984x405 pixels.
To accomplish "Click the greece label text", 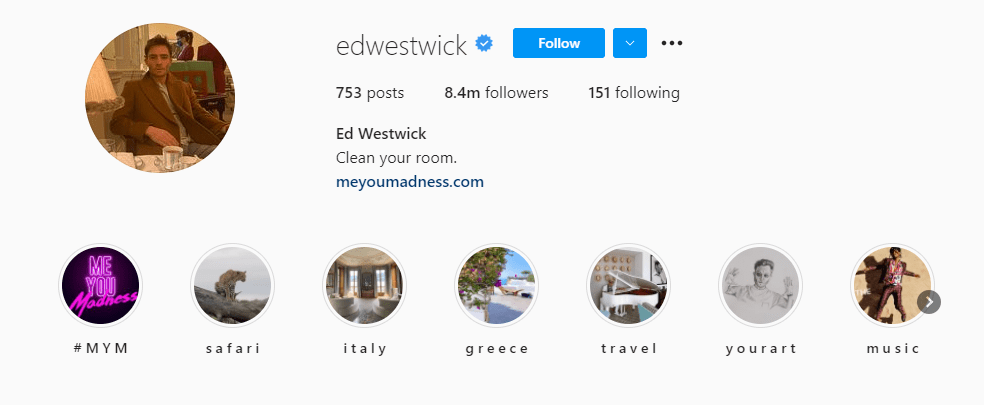I will click(x=497, y=348).
